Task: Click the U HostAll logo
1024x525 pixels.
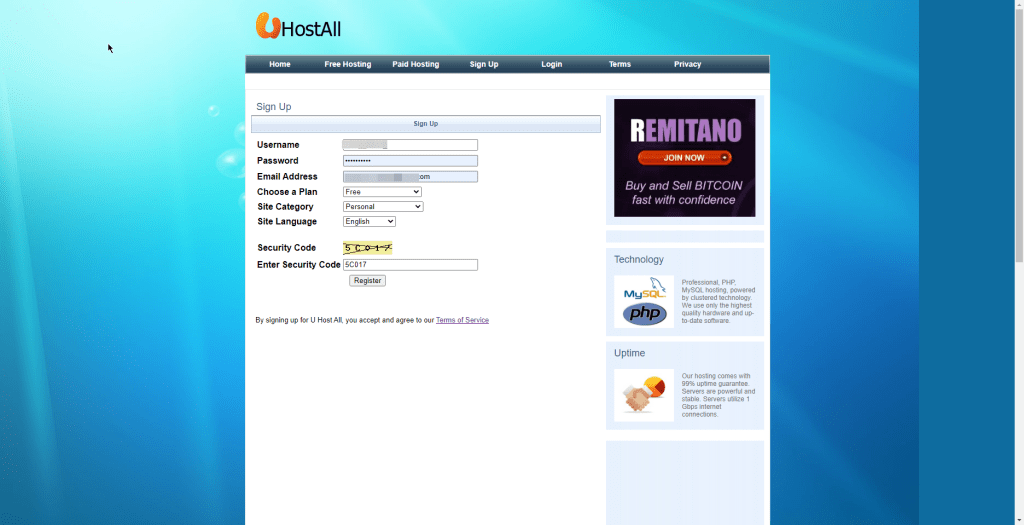Action: (298, 27)
